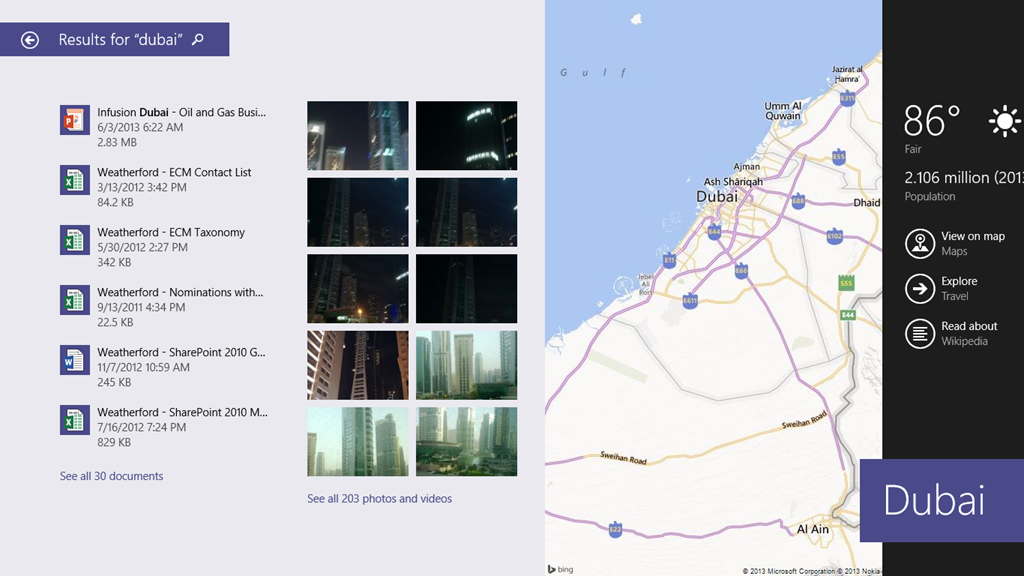Screen dimensions: 1024x576
Task: Open bottom-right marina buildings photo
Action: (x=466, y=441)
